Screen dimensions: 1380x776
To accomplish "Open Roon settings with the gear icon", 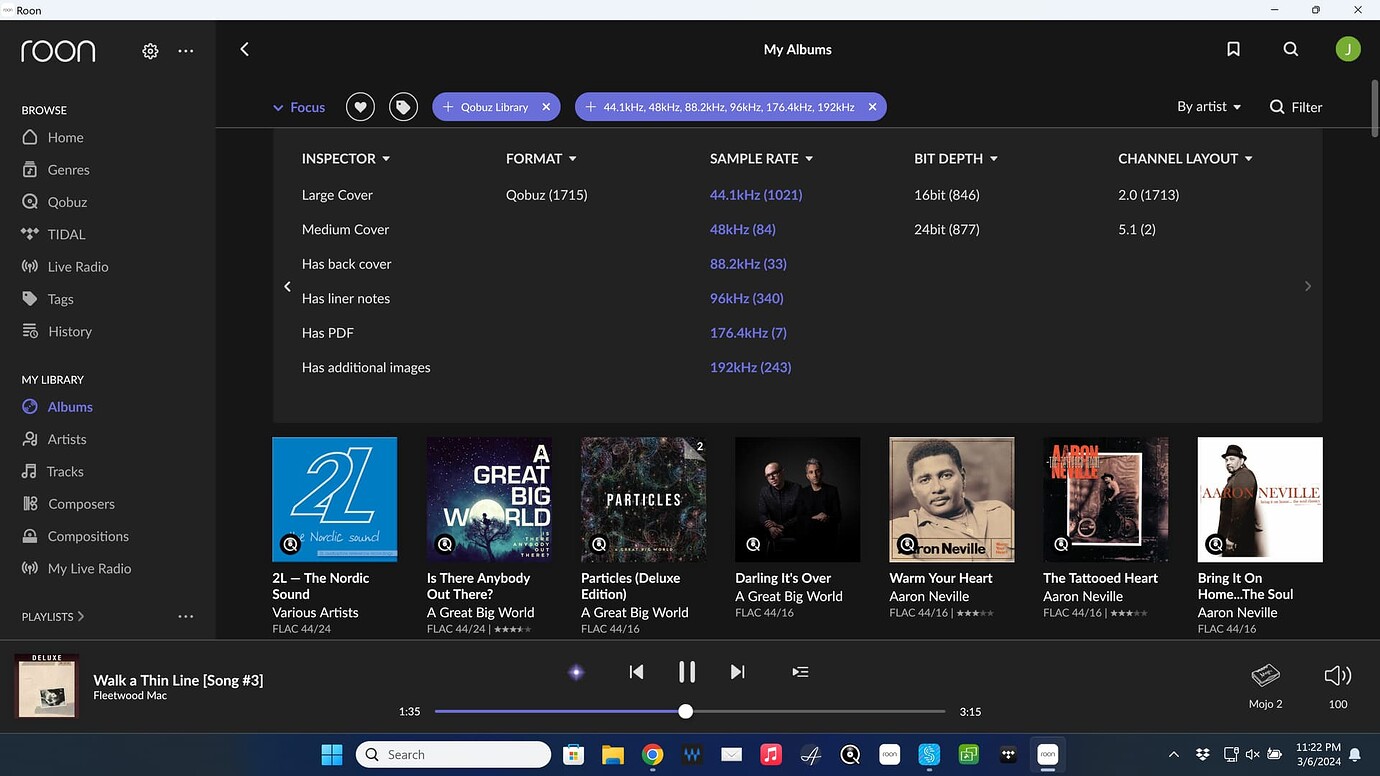I will pyautogui.click(x=149, y=50).
